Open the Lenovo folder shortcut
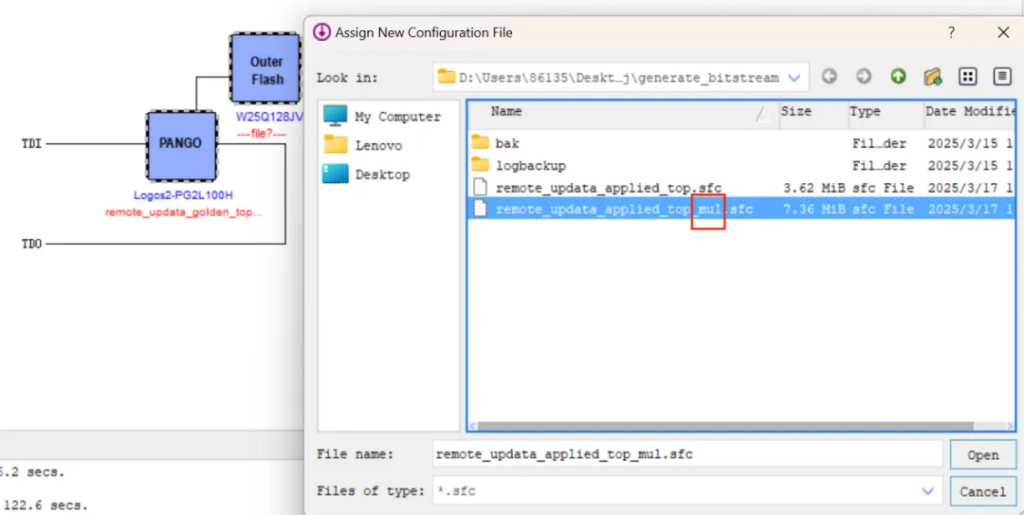Image resolution: width=1024 pixels, height=515 pixels. (378, 146)
